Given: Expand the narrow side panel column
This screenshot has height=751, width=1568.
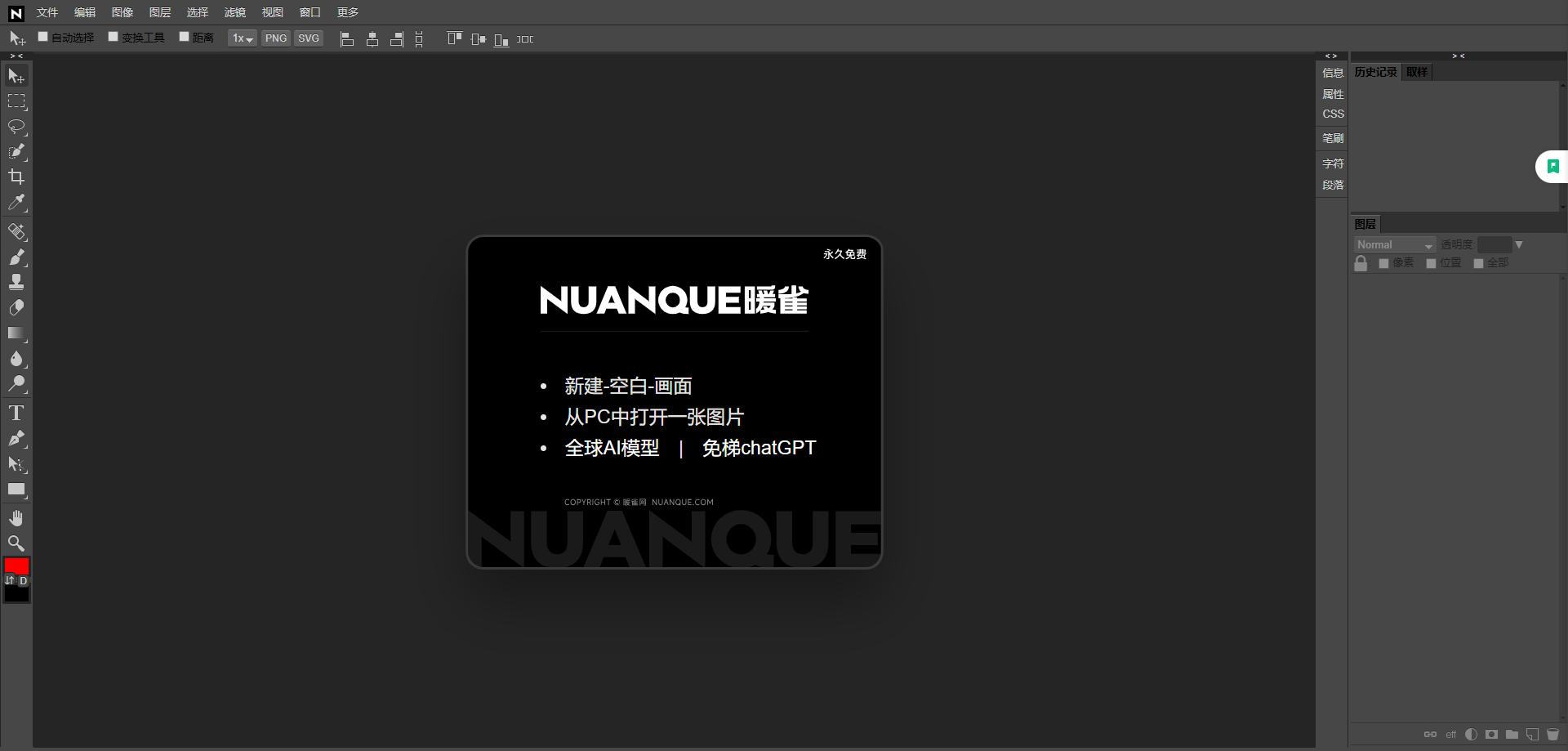Looking at the screenshot, I should pyautogui.click(x=1331, y=56).
